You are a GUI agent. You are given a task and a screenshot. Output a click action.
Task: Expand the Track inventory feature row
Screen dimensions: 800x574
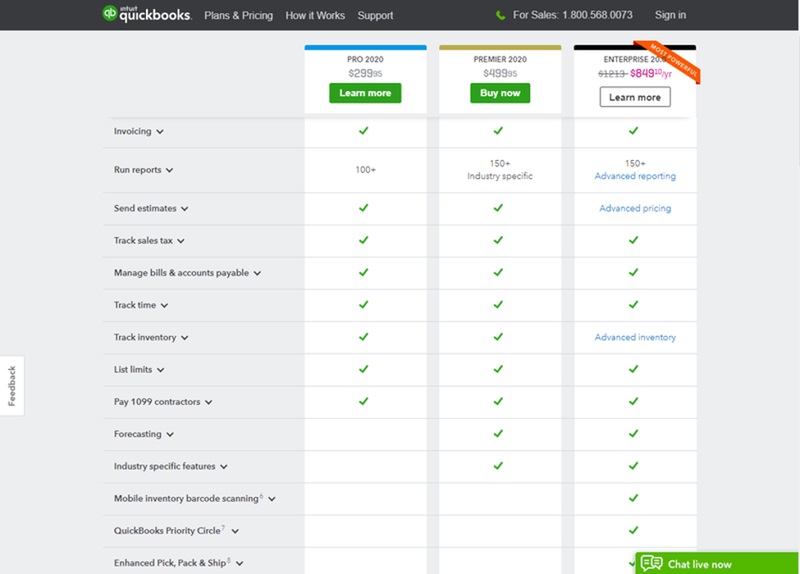184,338
